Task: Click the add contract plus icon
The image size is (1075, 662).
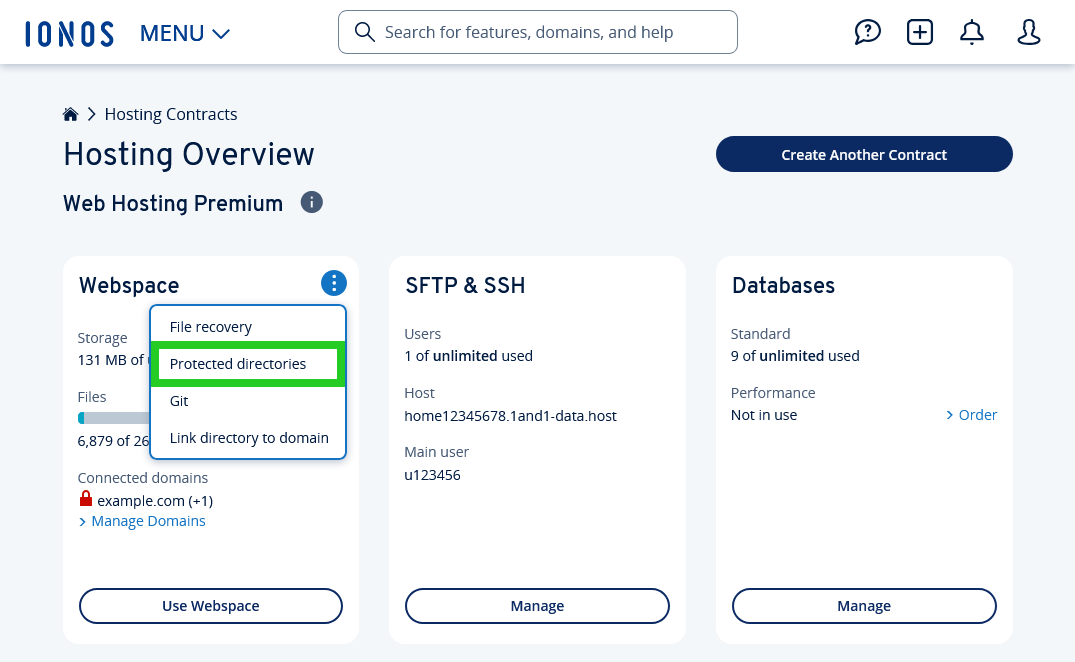Action: coord(919,32)
